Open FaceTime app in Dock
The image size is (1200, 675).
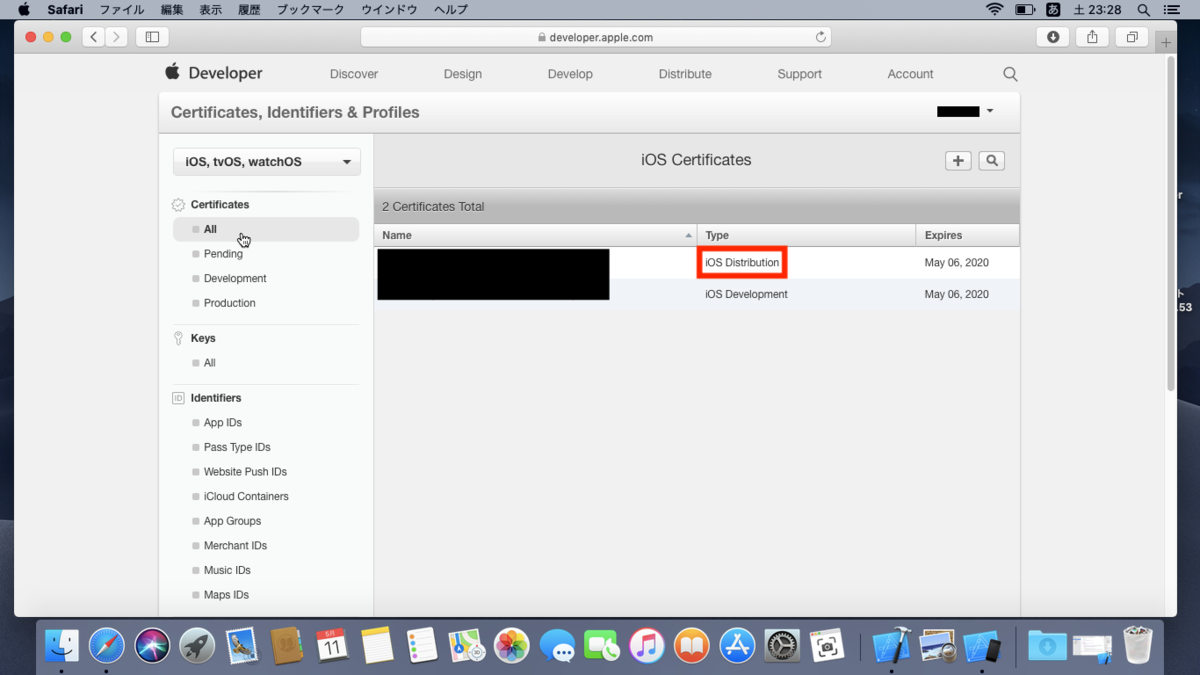point(602,647)
